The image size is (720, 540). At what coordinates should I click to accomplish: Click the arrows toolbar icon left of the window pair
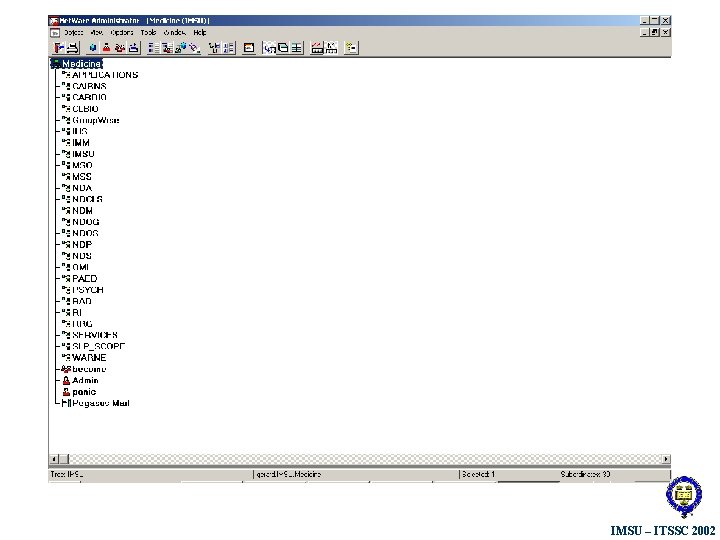tap(270, 48)
